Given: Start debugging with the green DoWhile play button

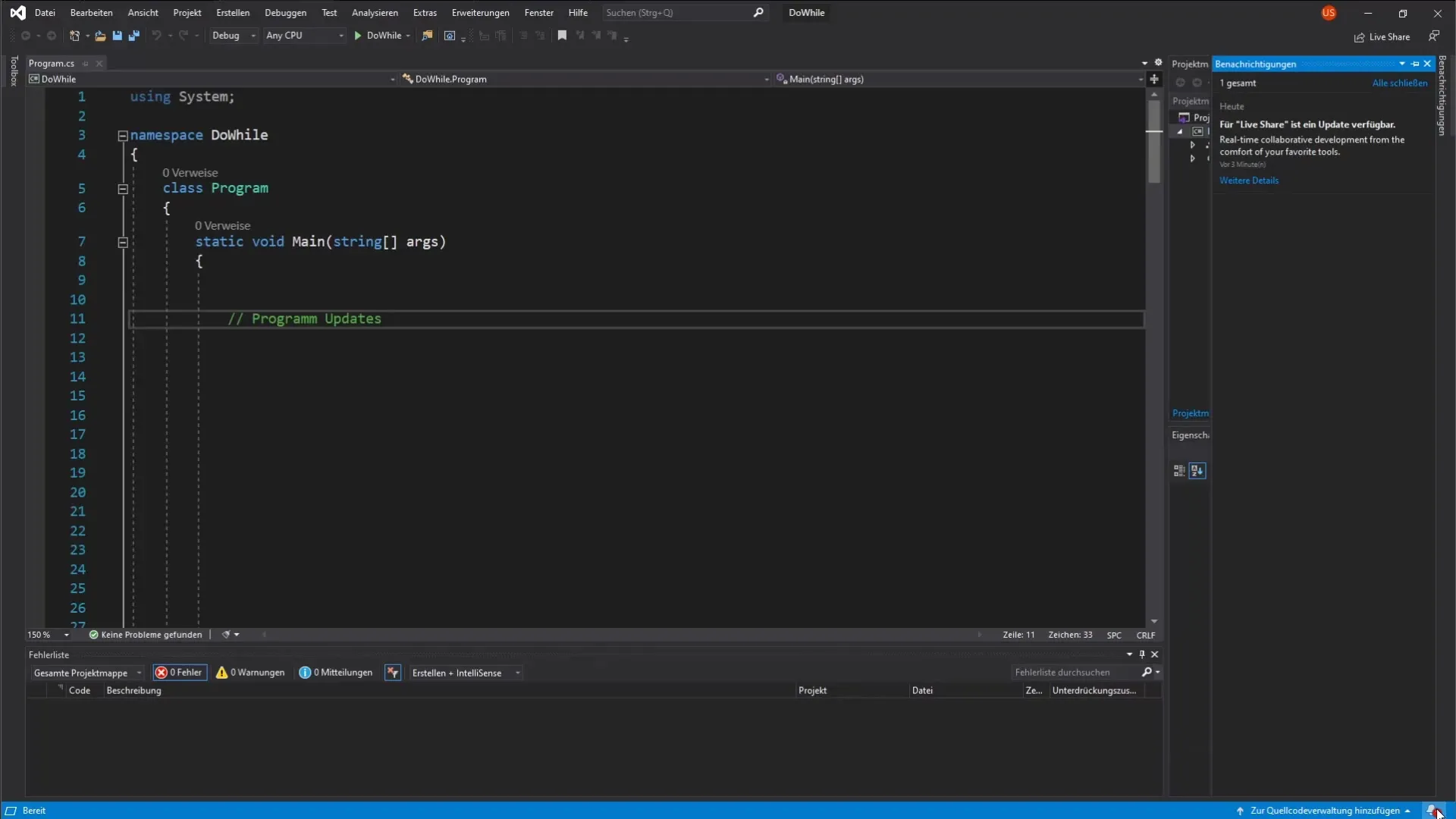Looking at the screenshot, I should pos(378,36).
